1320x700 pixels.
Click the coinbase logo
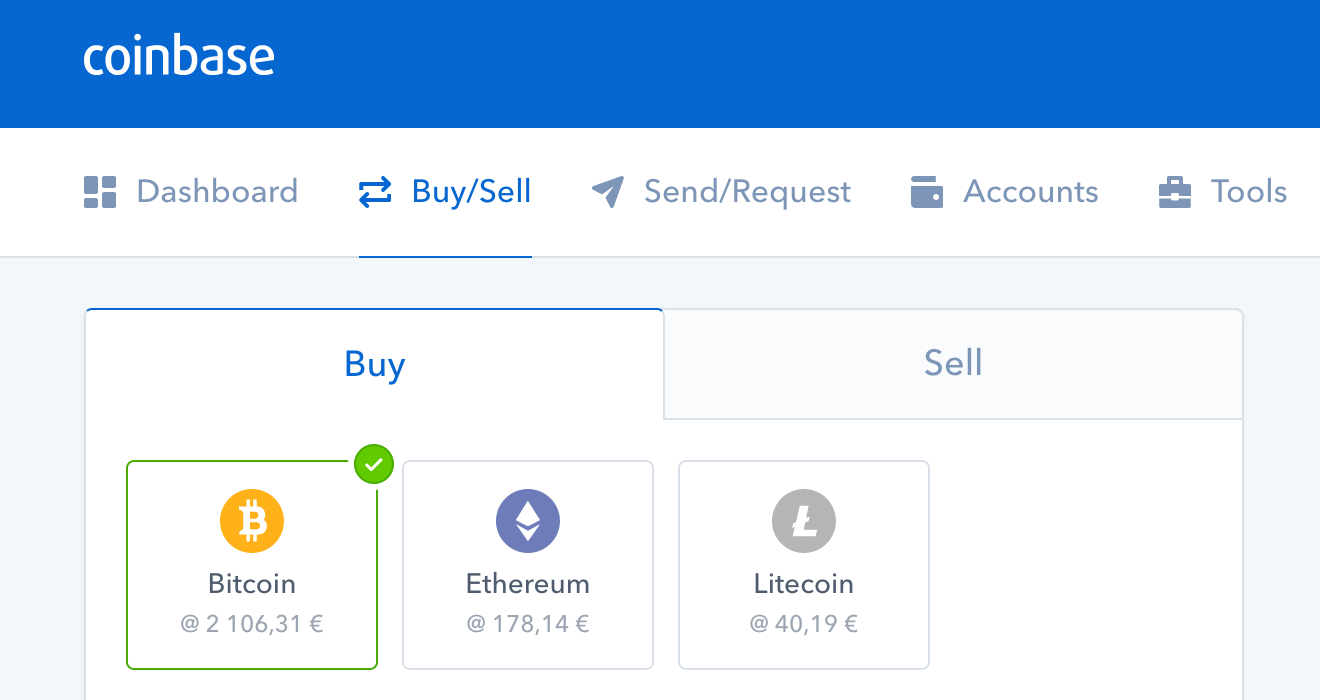179,57
